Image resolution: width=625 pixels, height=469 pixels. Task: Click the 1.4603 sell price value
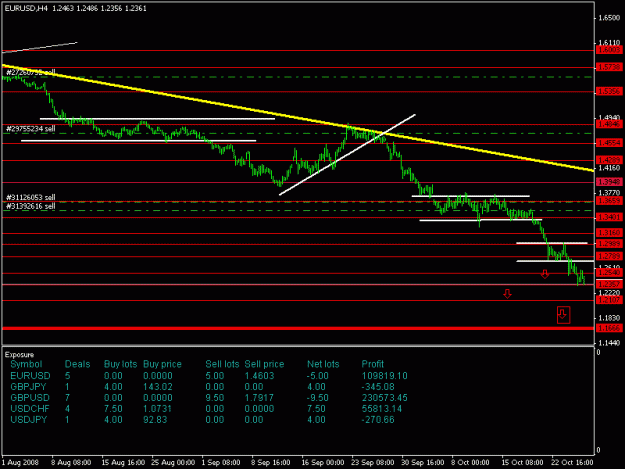[x=259, y=376]
